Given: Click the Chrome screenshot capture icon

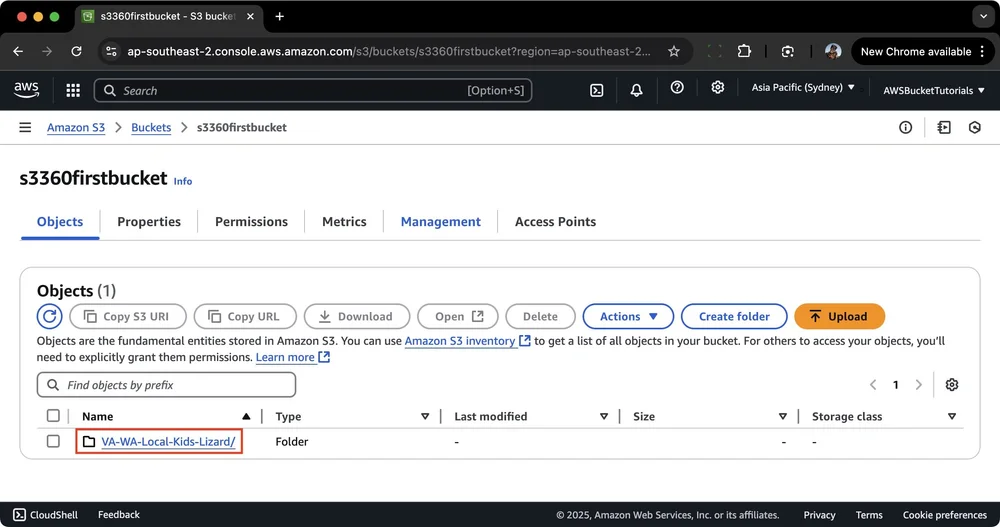Looking at the screenshot, I should [x=788, y=51].
